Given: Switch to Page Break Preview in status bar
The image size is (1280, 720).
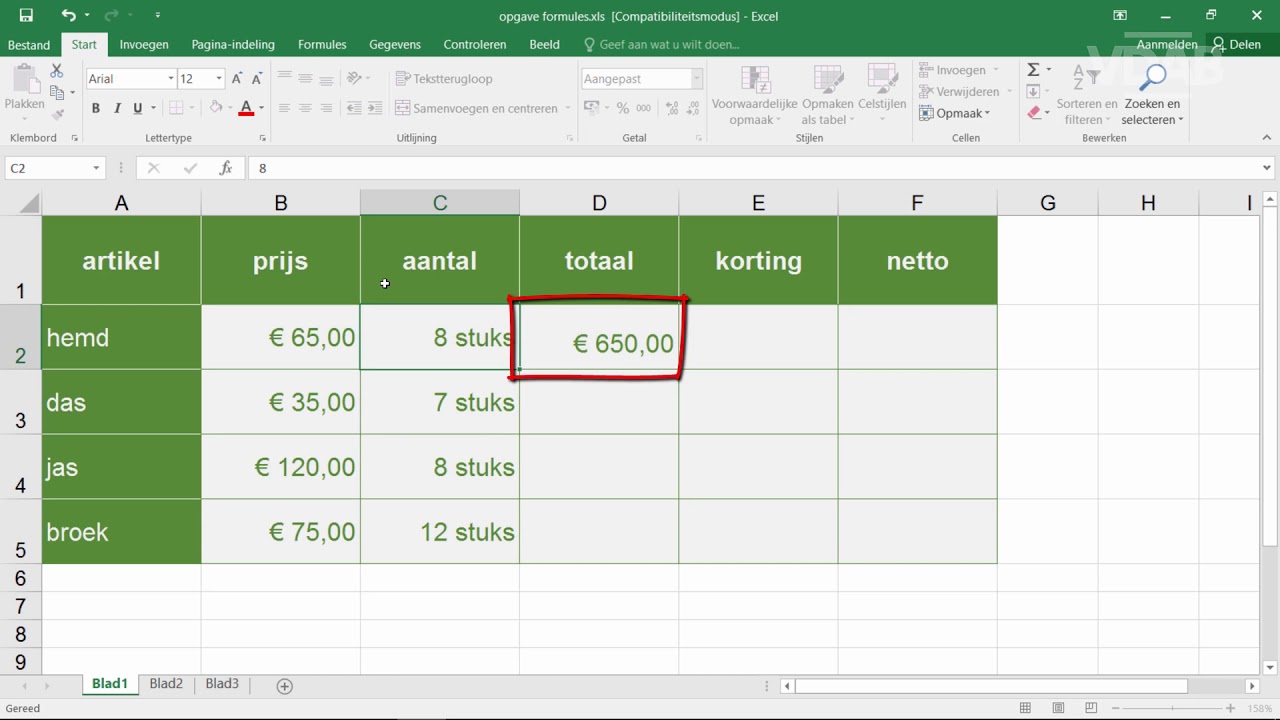Looking at the screenshot, I should 1092,708.
